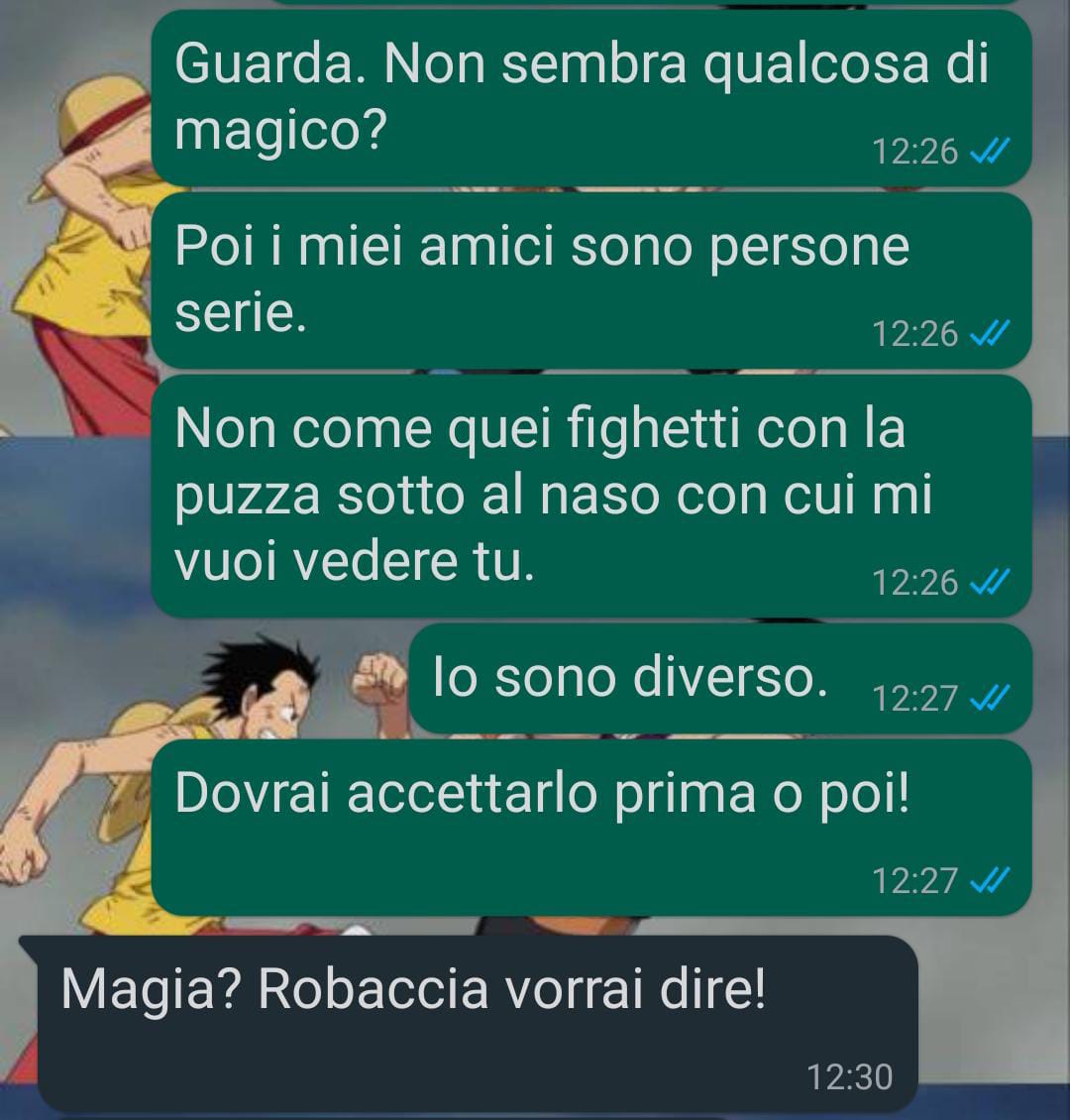Select the 'Dovrai accettarlo prima o poi!' bubble
The image size is (1070, 1120).
[591, 828]
